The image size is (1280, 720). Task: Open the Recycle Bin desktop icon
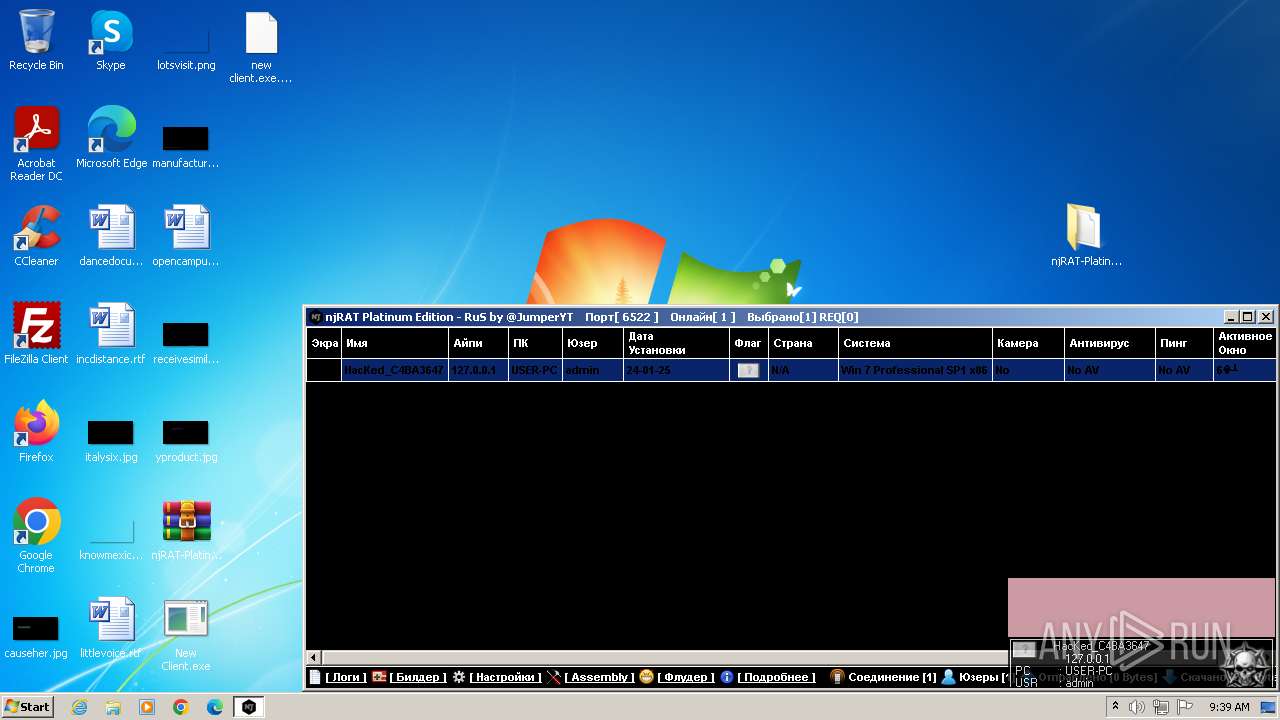(36, 41)
